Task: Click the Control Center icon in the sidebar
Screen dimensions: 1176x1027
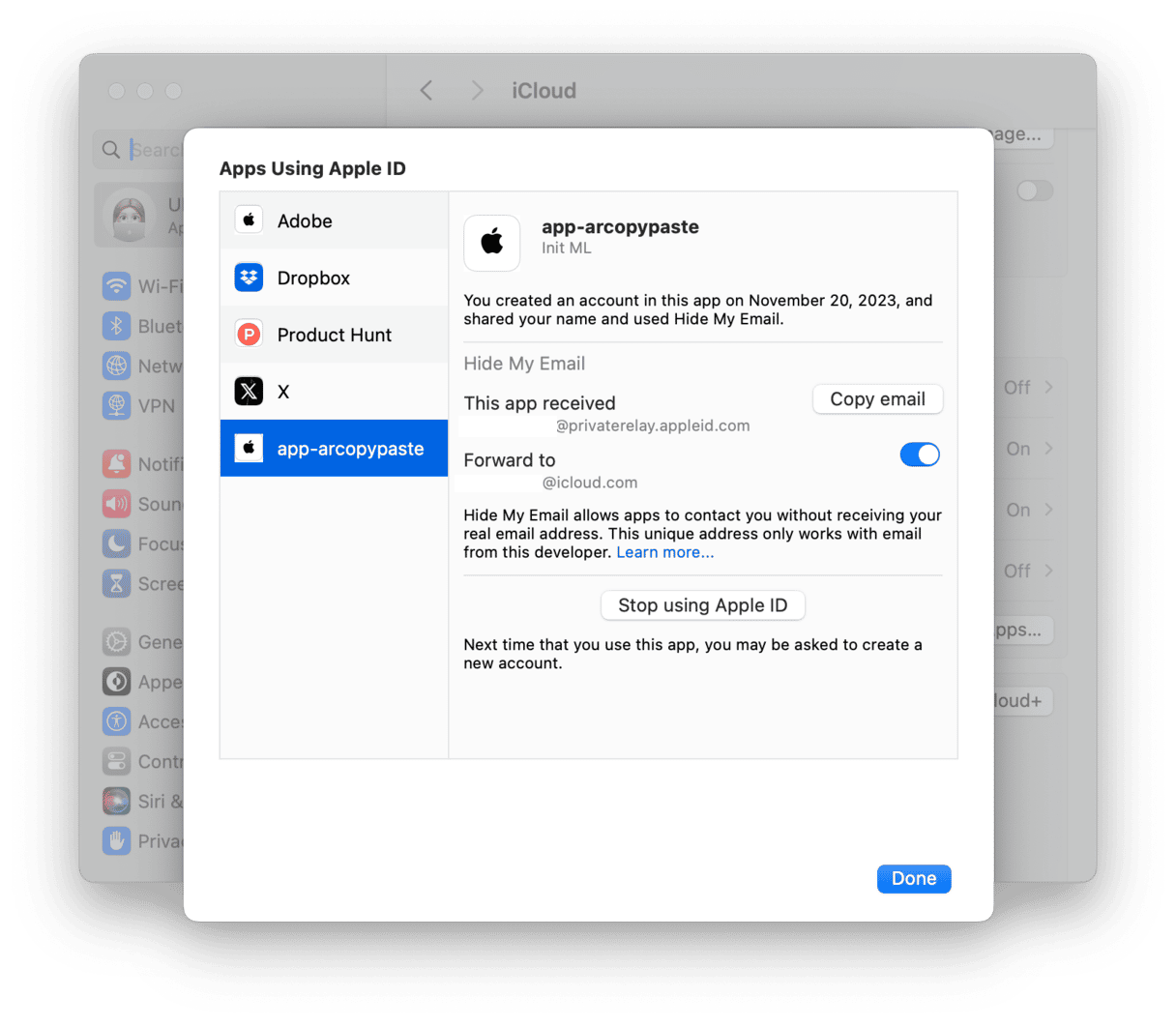Action: 116,761
